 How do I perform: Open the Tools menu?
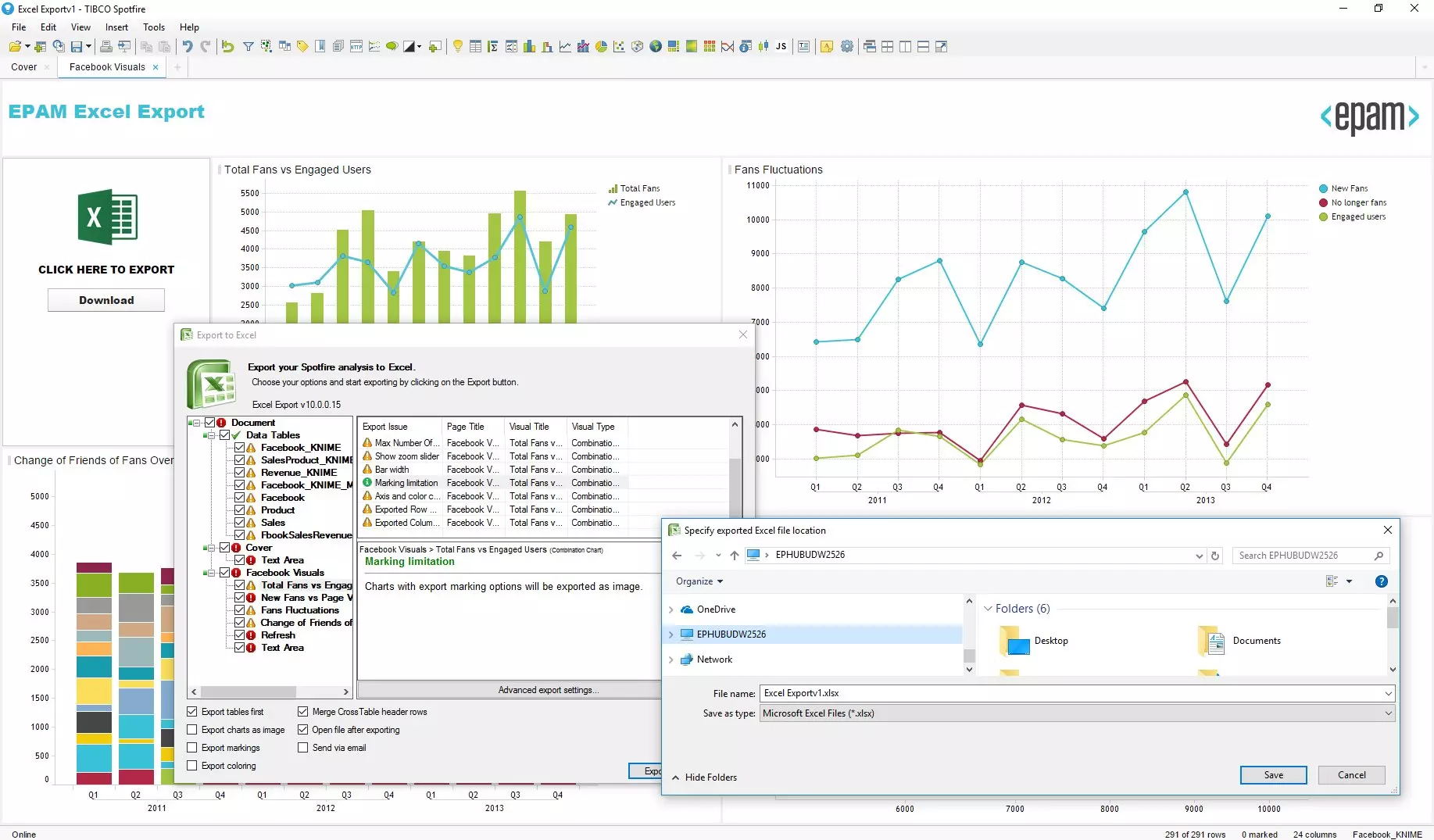click(154, 27)
